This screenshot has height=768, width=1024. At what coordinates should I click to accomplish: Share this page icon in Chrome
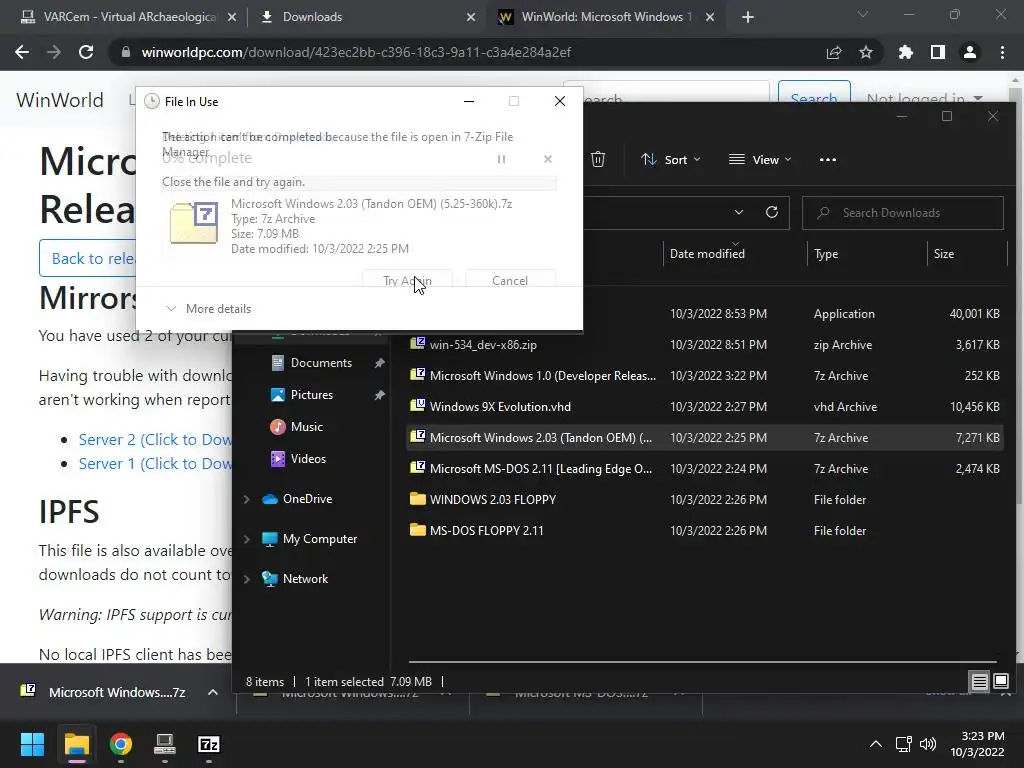coord(834,52)
